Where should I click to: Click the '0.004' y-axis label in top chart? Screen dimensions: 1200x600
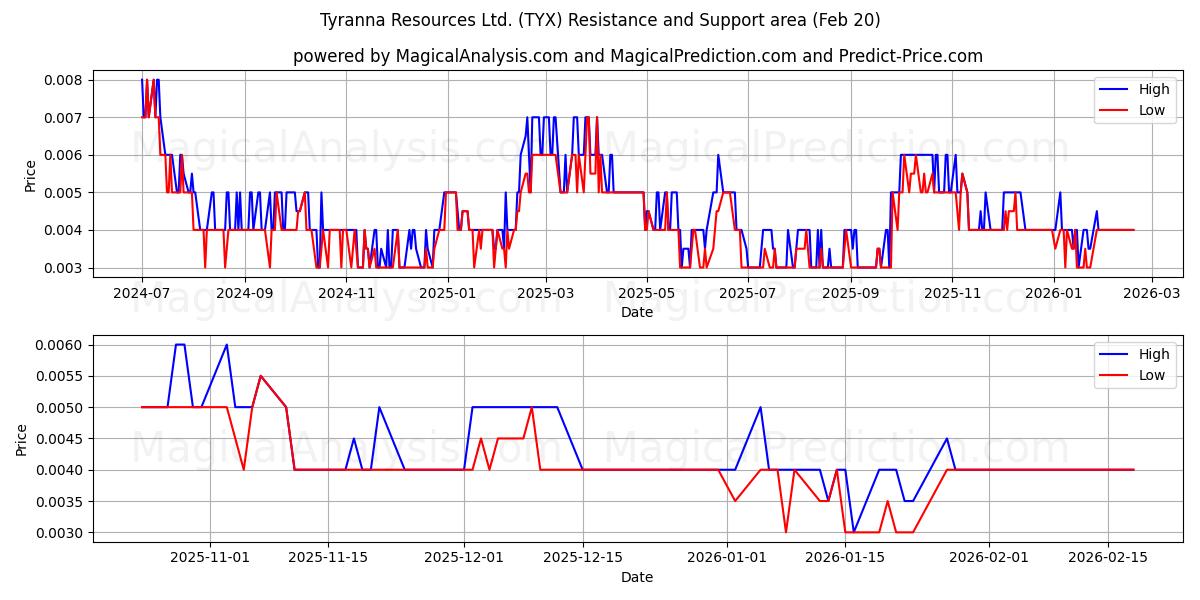click(x=65, y=230)
